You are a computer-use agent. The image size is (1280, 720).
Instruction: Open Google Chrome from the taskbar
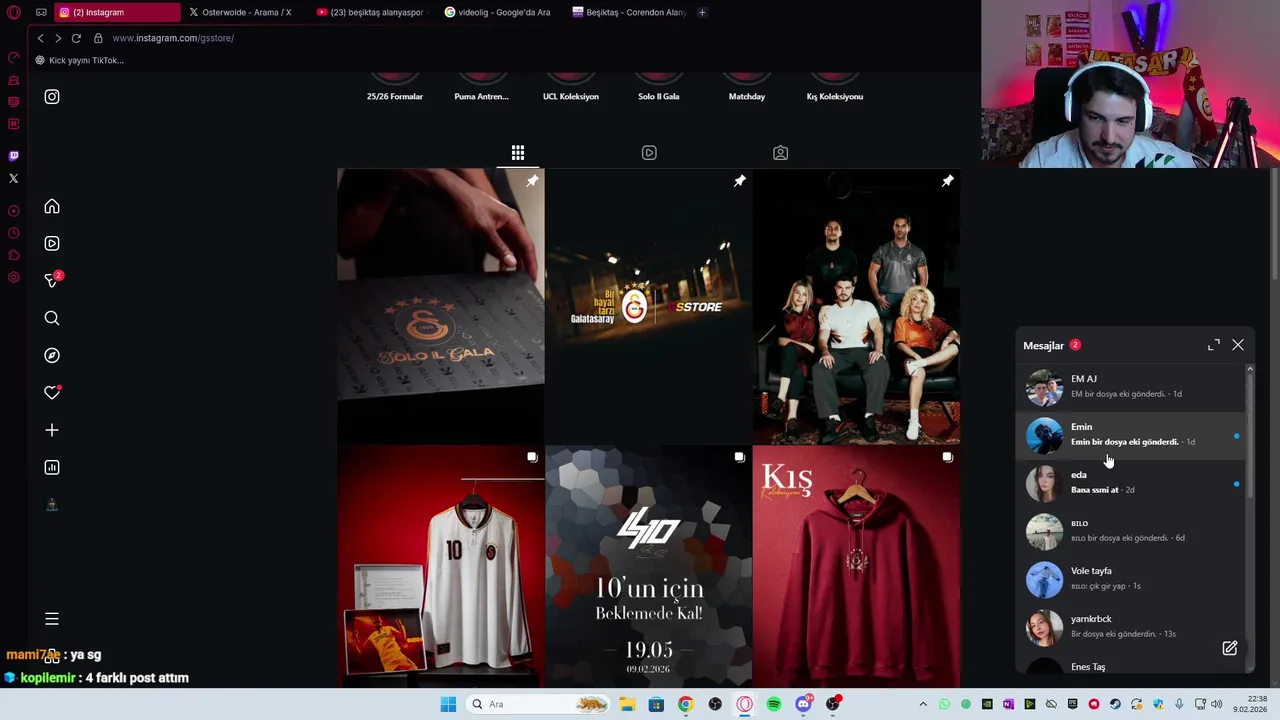pyautogui.click(x=685, y=704)
